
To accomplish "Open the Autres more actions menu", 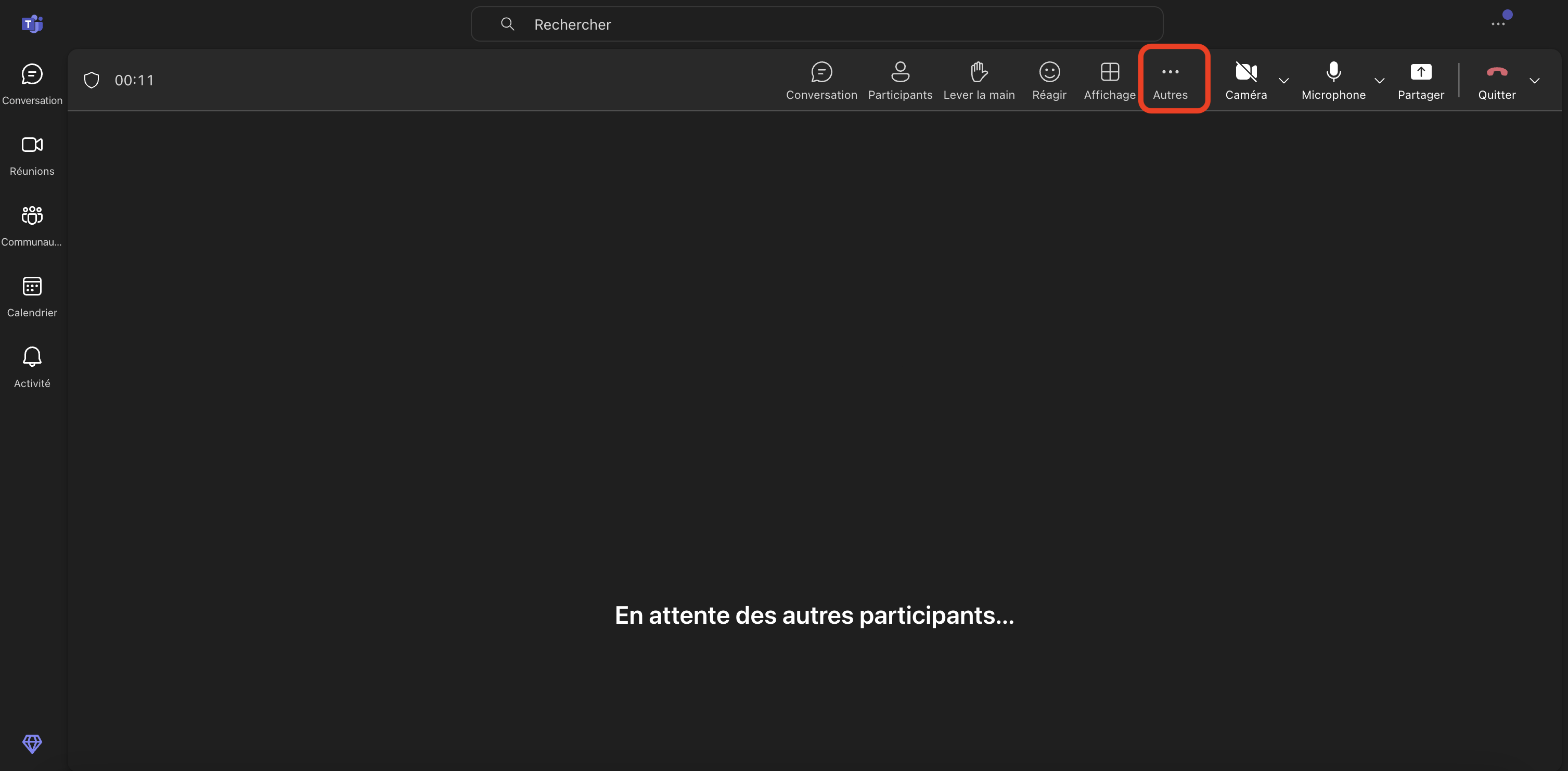I will [x=1170, y=80].
